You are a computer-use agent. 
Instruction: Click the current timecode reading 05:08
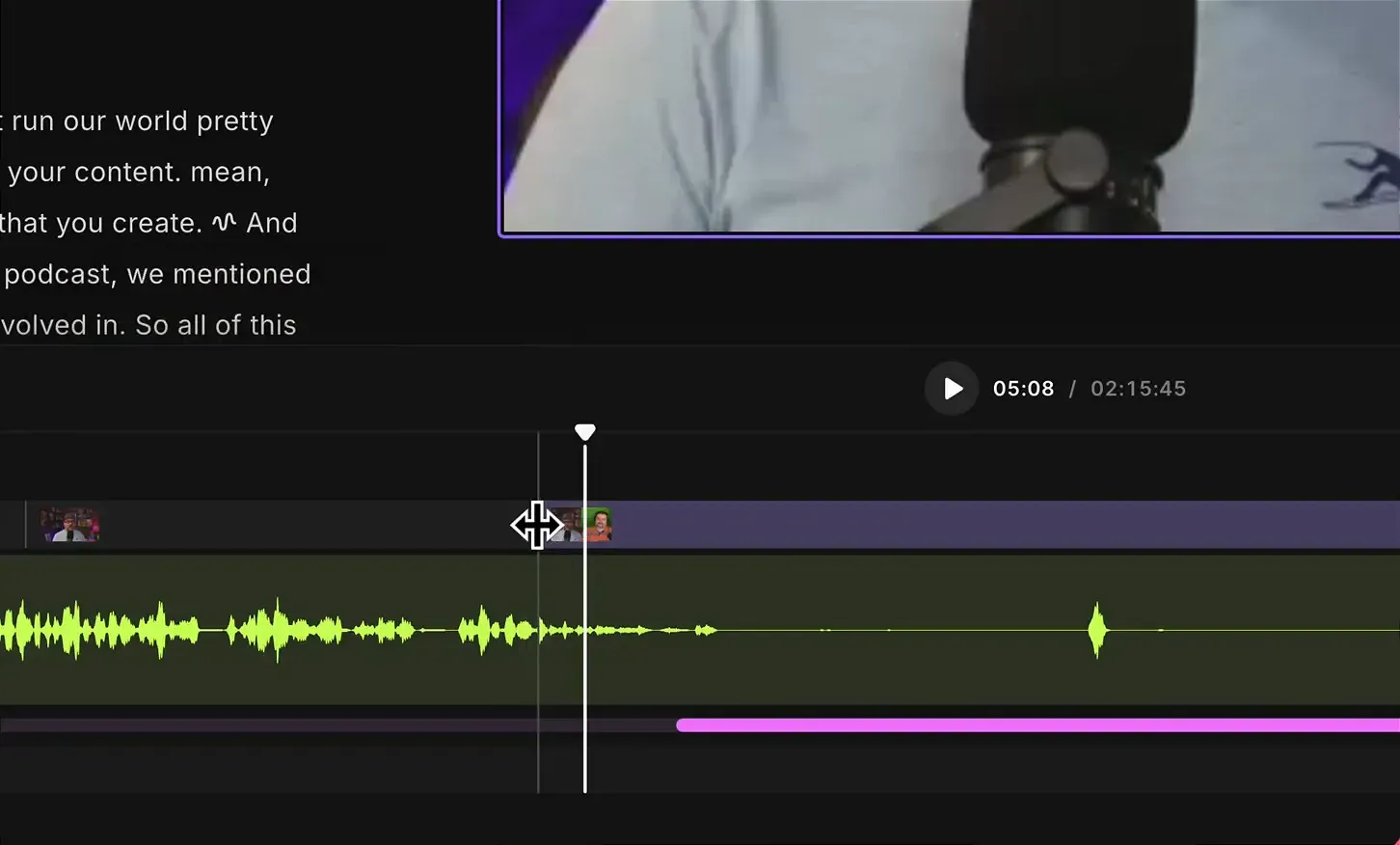click(1024, 389)
